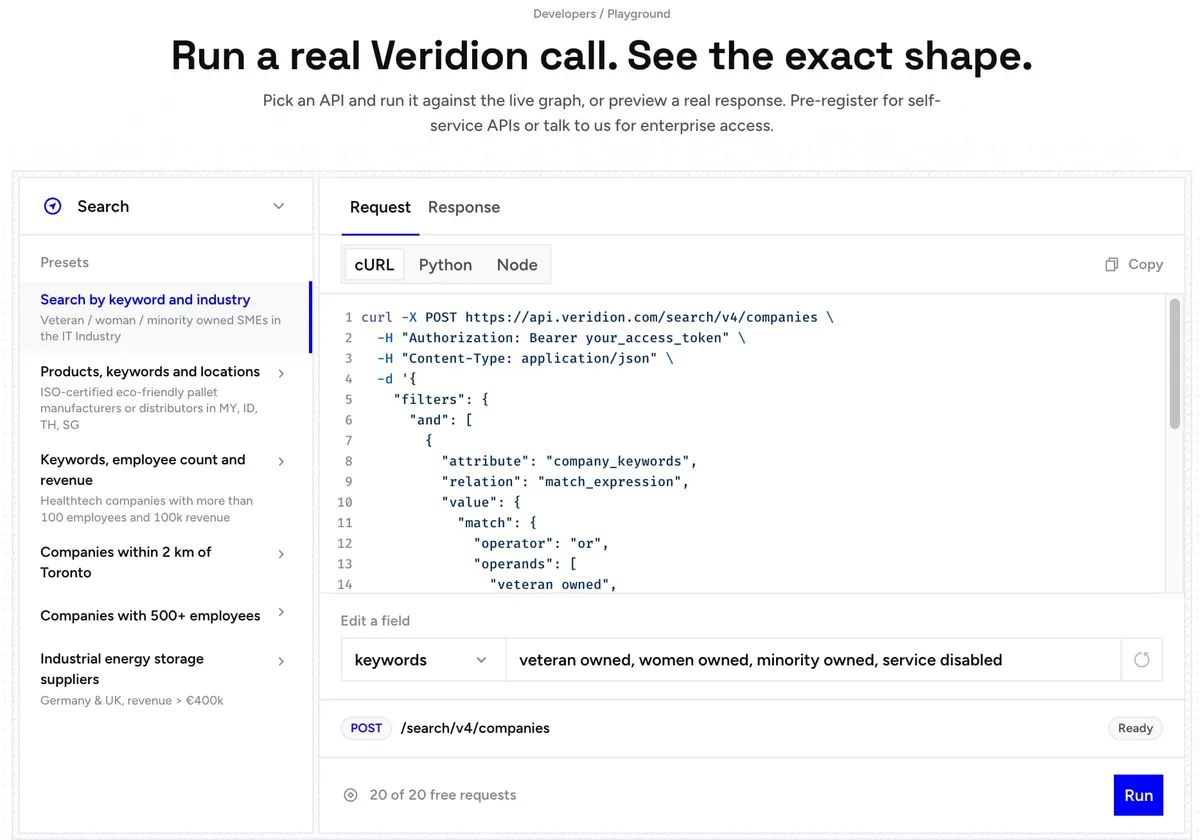Viewport: 1200px width, 840px height.
Task: Choose Keywords, employee count and revenue preset
Action: [x=165, y=488]
